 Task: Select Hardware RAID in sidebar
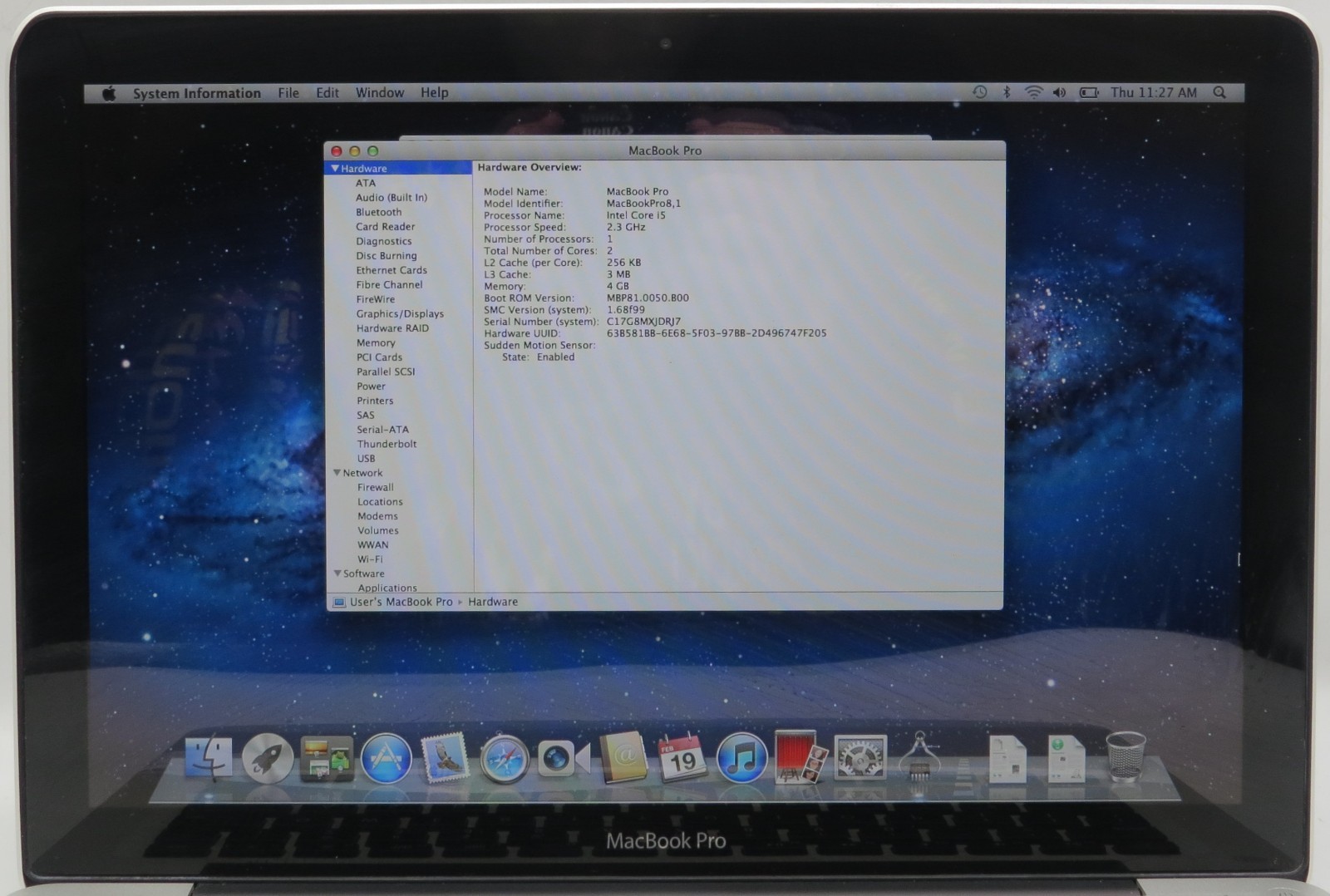[393, 328]
